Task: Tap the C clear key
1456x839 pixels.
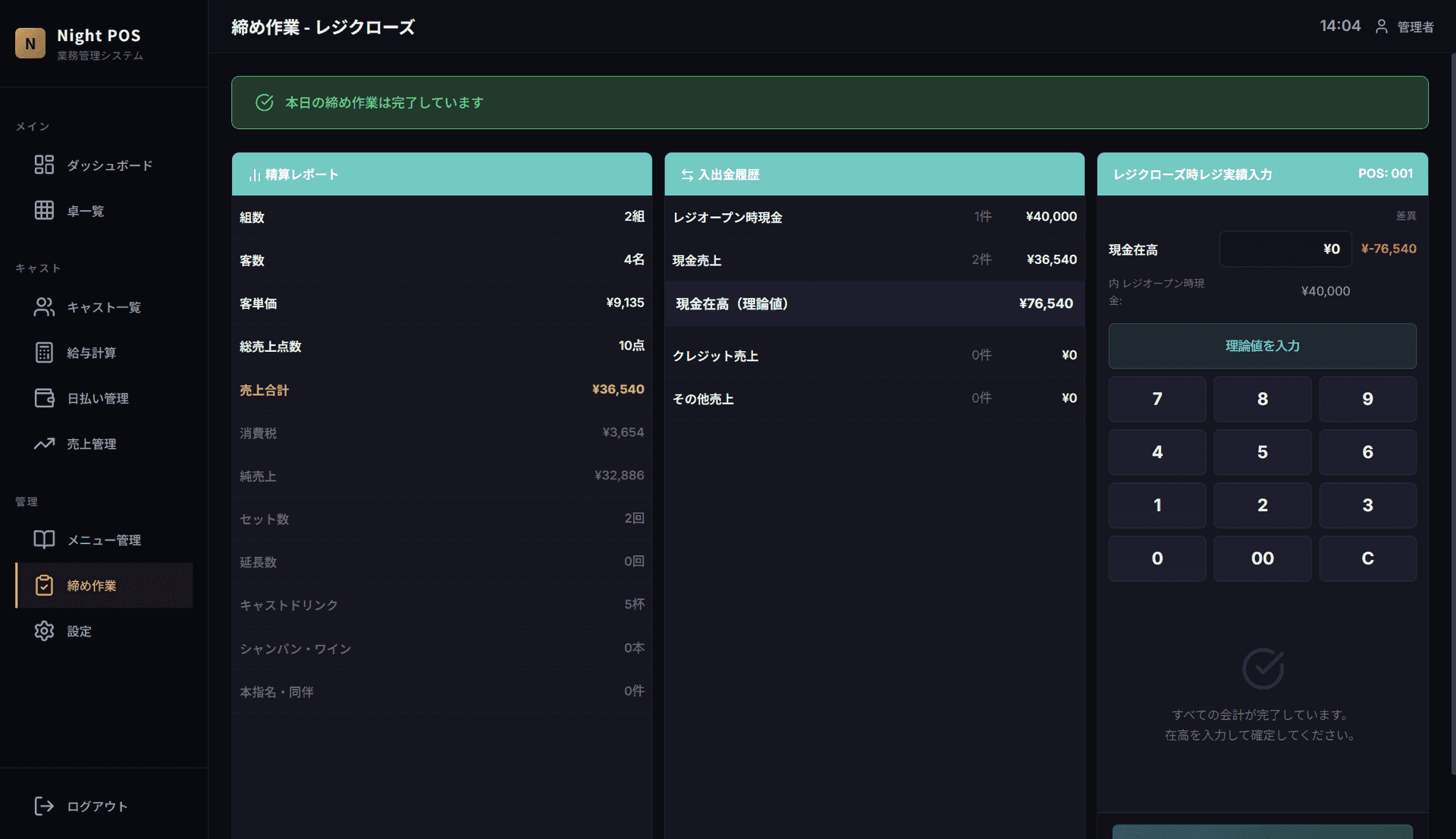Action: point(1367,558)
